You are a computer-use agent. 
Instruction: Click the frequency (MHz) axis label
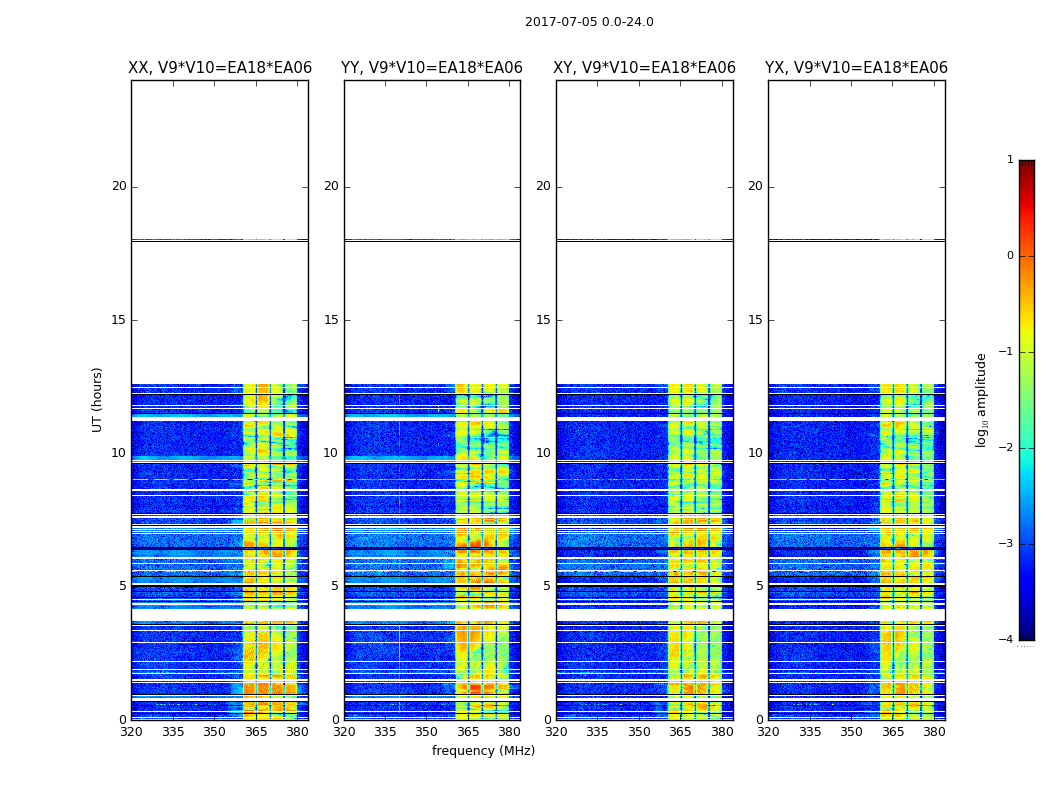coord(483,750)
